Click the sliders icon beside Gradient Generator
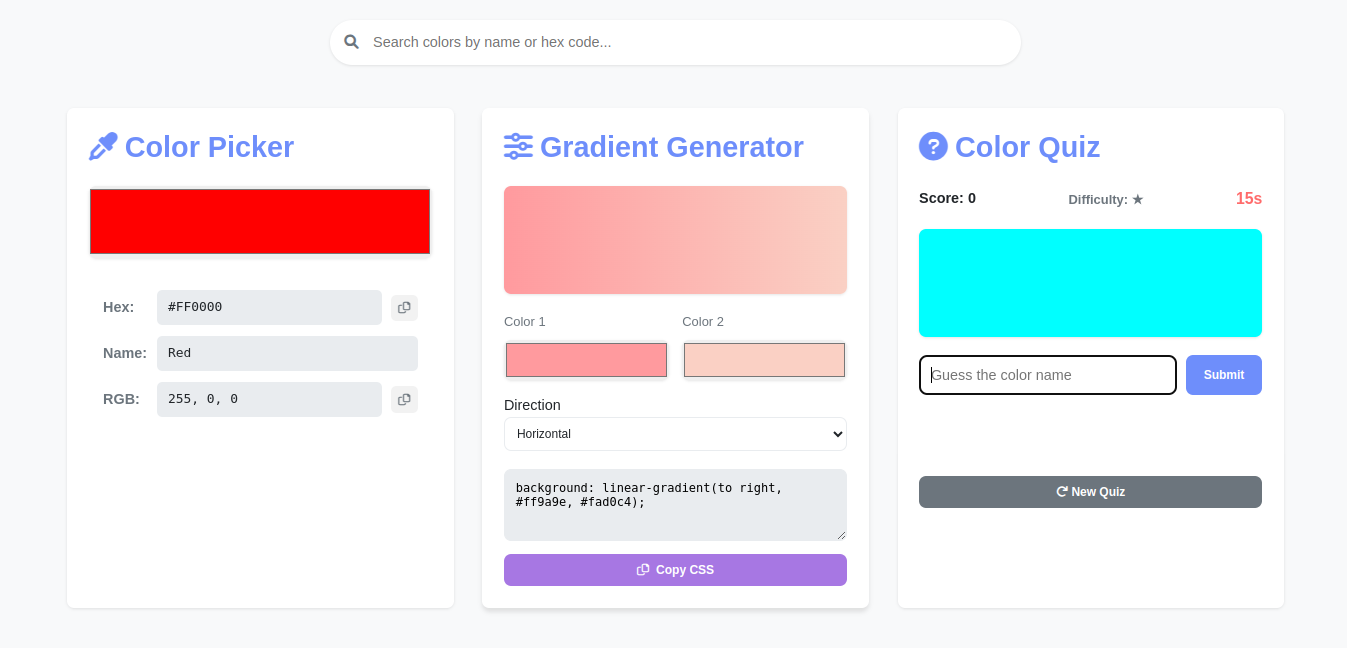 (x=518, y=147)
